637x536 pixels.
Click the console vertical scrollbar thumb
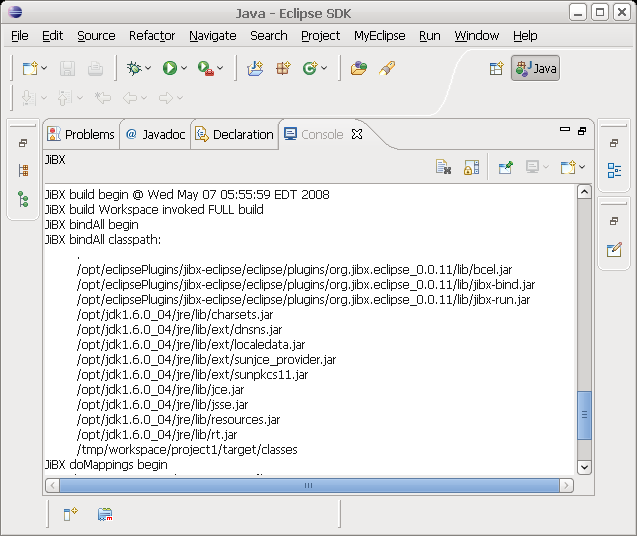pyautogui.click(x=584, y=415)
